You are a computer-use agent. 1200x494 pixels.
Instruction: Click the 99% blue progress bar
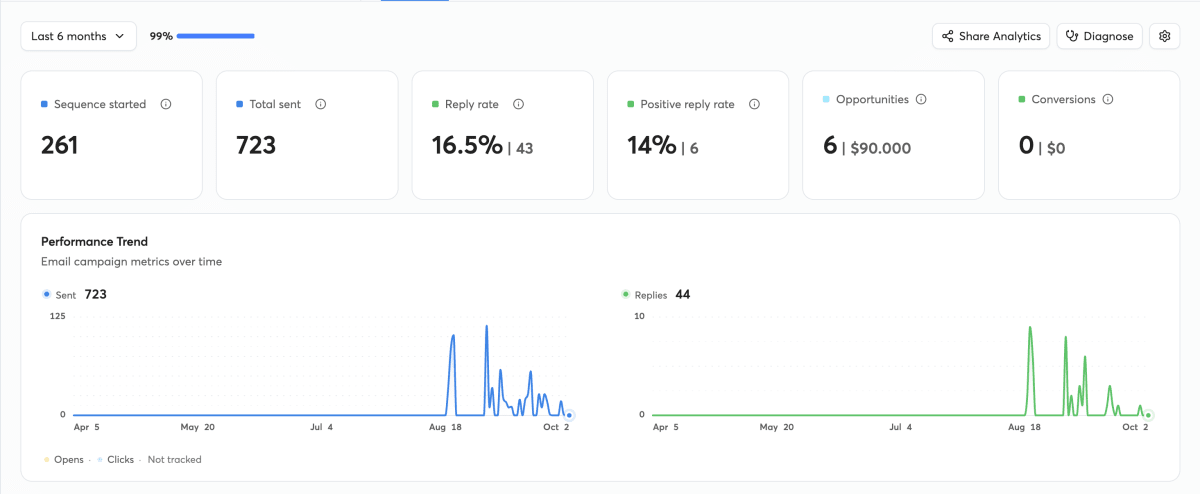215,36
